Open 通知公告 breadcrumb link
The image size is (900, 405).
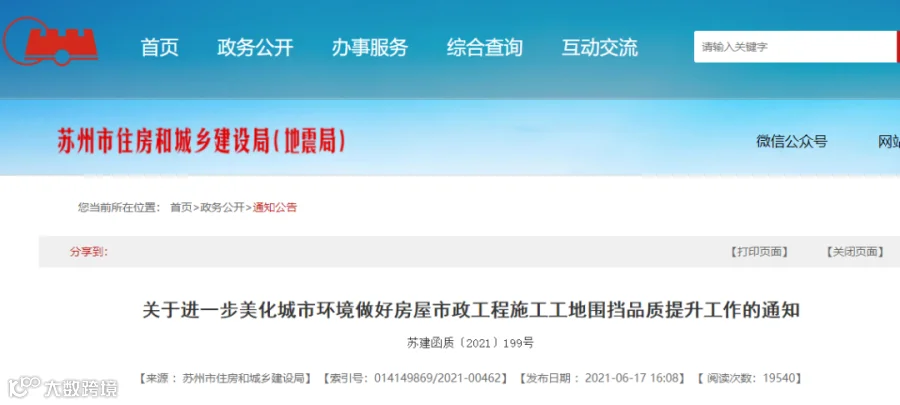pyautogui.click(x=275, y=208)
